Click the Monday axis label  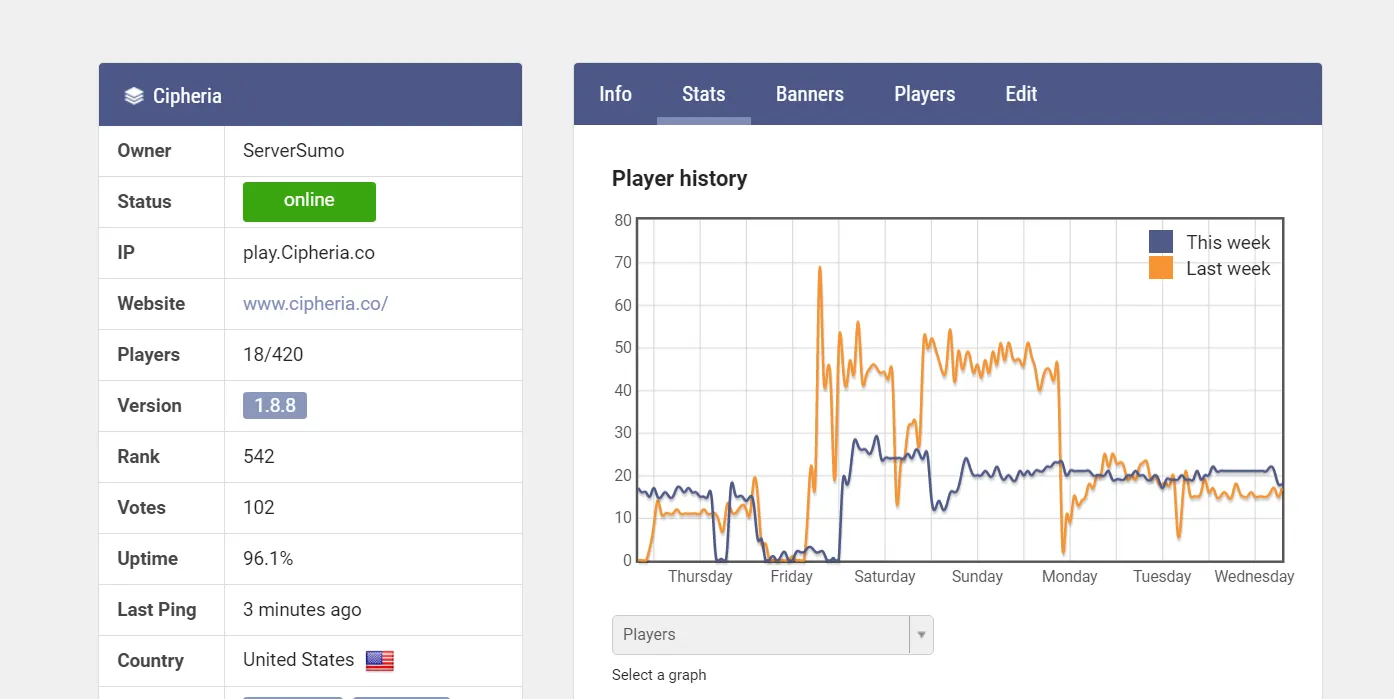coord(1070,577)
